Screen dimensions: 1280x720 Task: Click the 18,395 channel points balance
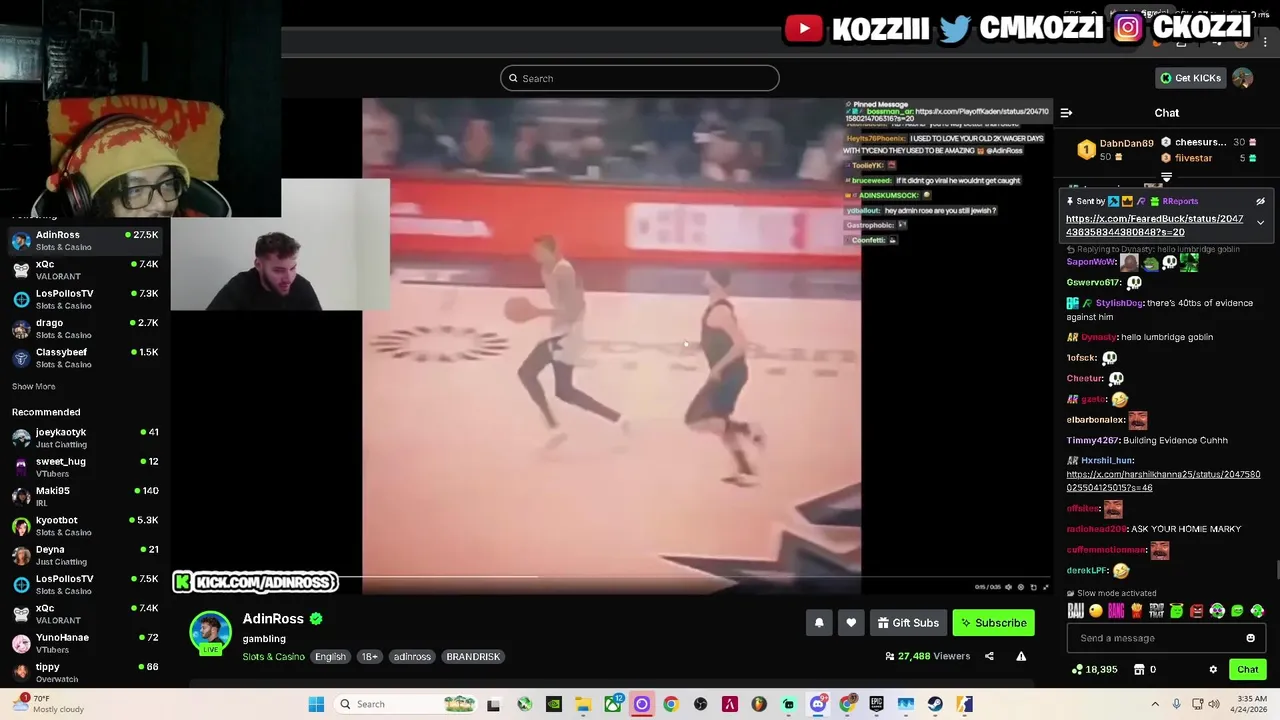pyautogui.click(x=1094, y=669)
